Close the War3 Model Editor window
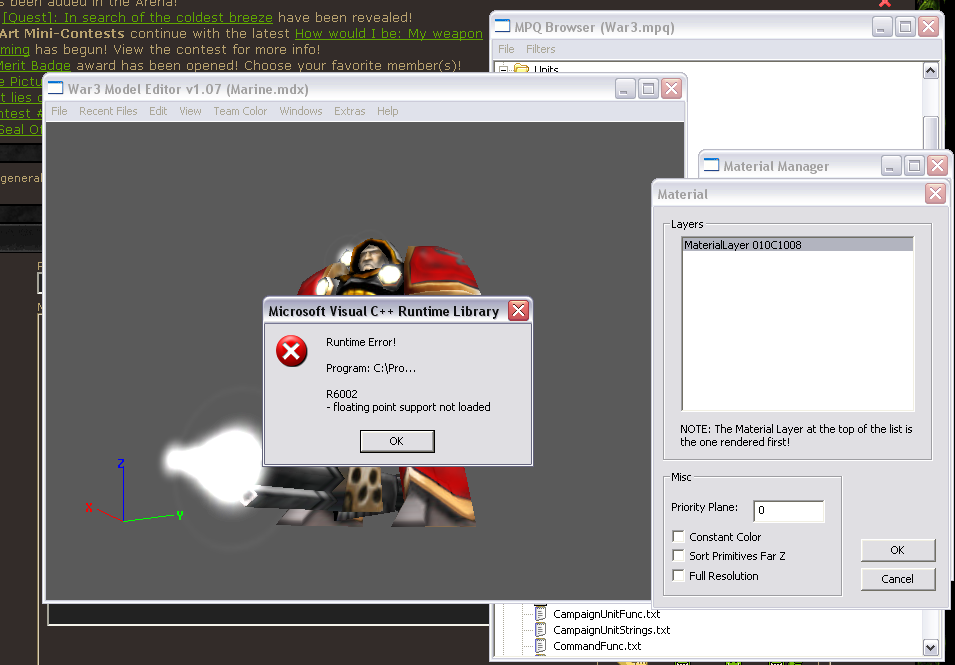955x665 pixels. (671, 88)
